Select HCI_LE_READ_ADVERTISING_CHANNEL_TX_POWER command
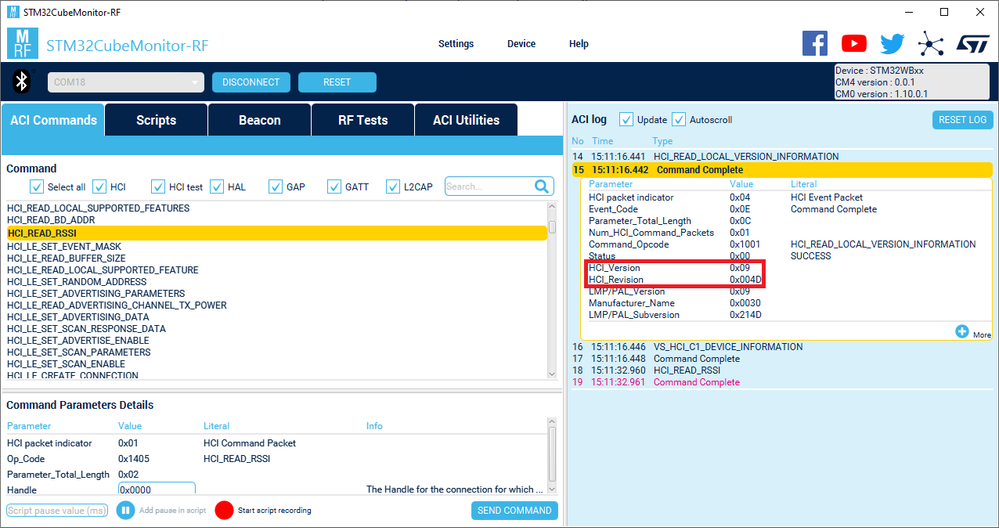Viewport: 999px width, 528px height. (x=117, y=305)
